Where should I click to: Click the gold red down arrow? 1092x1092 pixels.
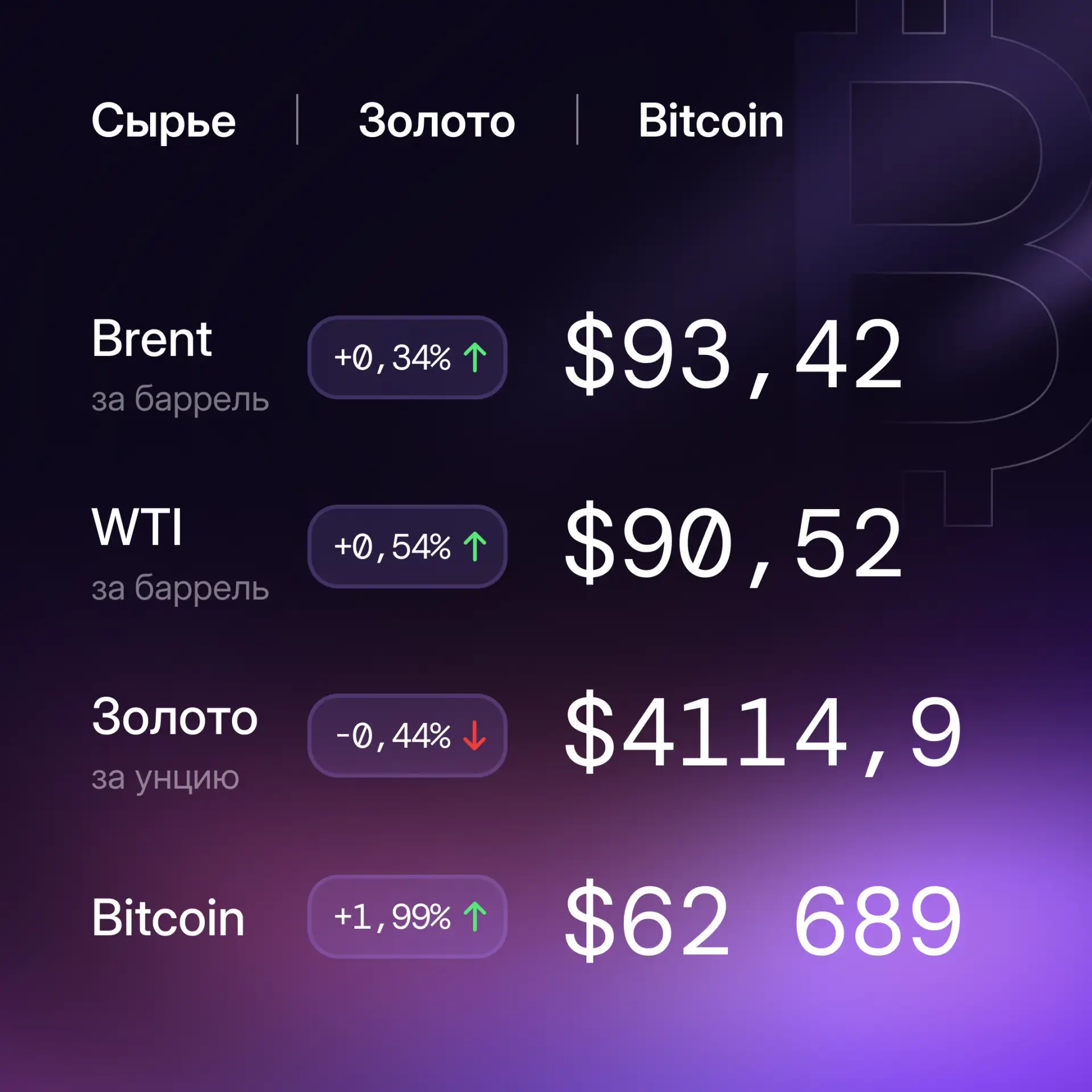point(475,735)
